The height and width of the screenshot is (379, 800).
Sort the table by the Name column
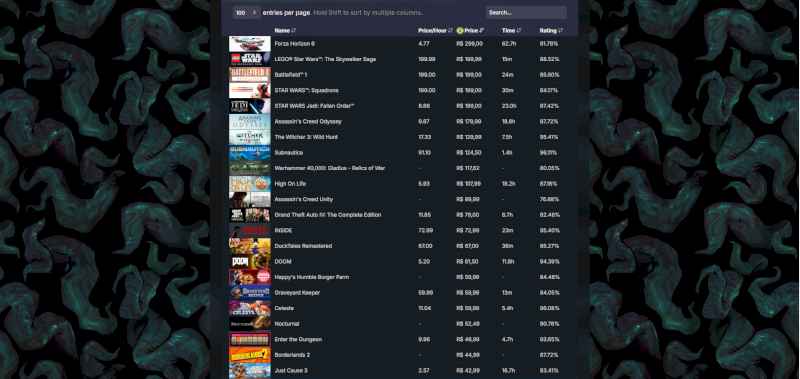point(285,31)
